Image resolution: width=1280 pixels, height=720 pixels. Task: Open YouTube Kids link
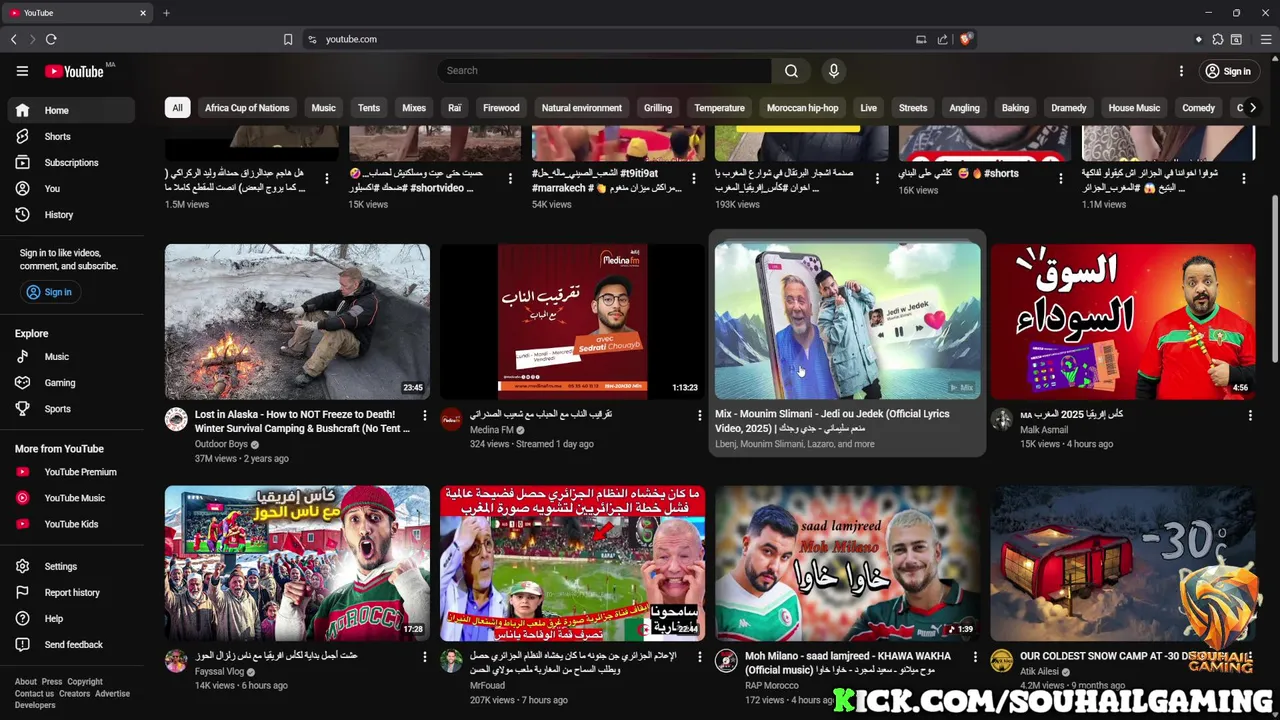click(70, 524)
